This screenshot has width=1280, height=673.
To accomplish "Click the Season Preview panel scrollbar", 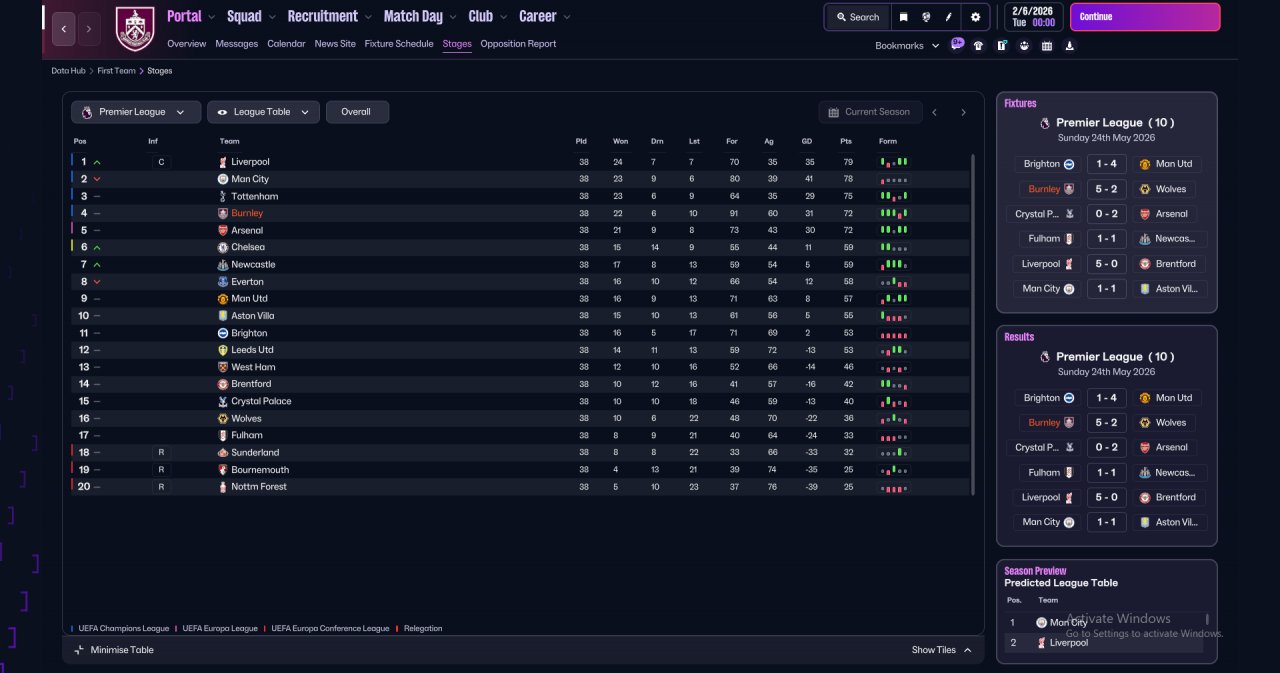I will point(1207,620).
